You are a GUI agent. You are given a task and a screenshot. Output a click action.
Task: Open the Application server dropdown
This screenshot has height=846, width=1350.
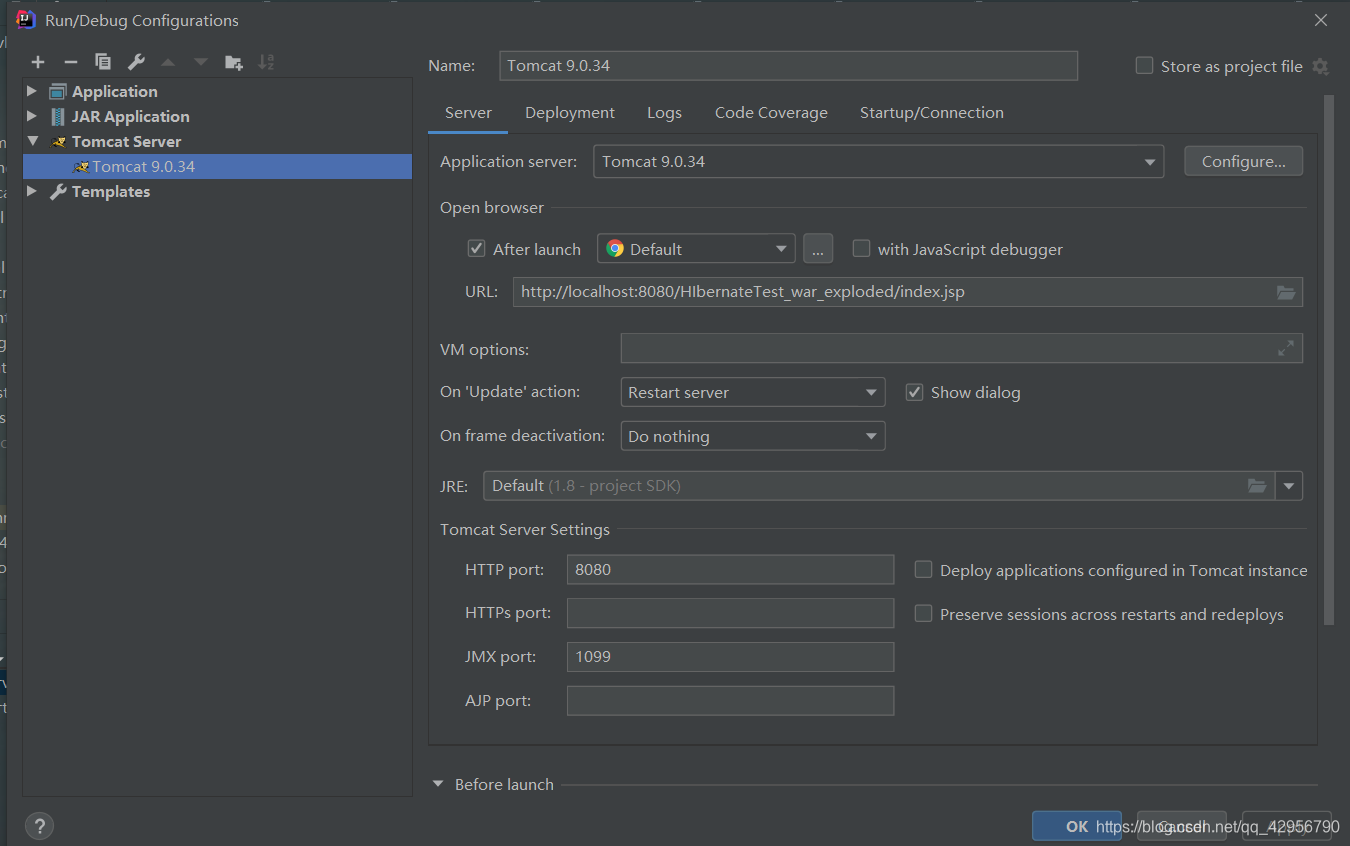coord(878,161)
